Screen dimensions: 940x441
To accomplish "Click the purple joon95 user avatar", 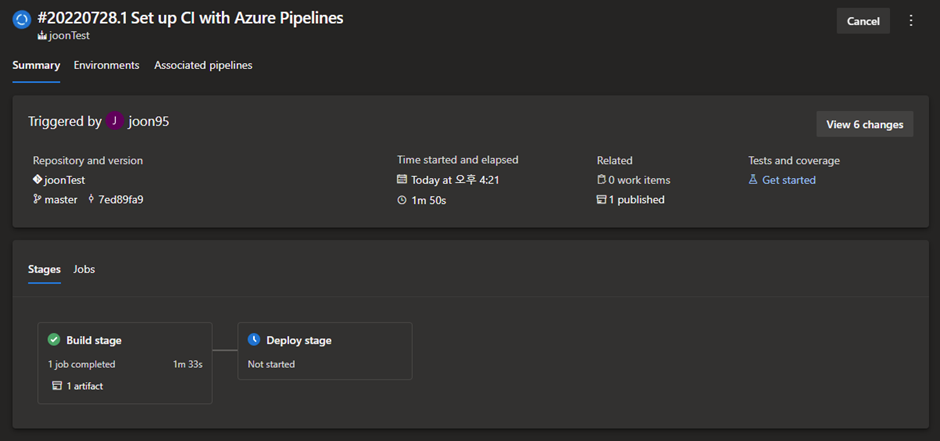I will tap(115, 122).
